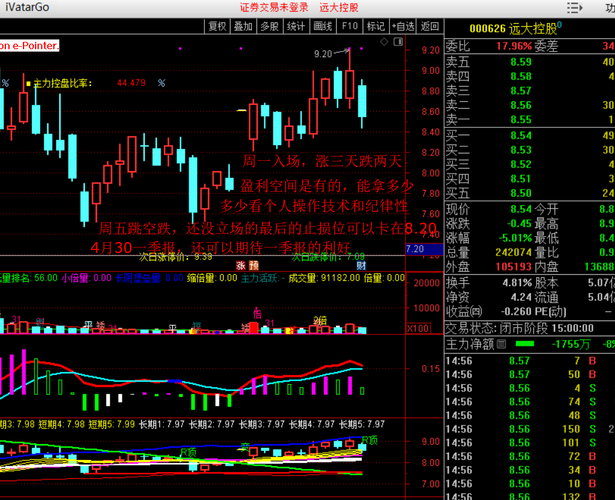Screen dimensions: 615x500
Task: Toggle the 主力净额 small square icon
Action: pyautogui.click(x=501, y=344)
